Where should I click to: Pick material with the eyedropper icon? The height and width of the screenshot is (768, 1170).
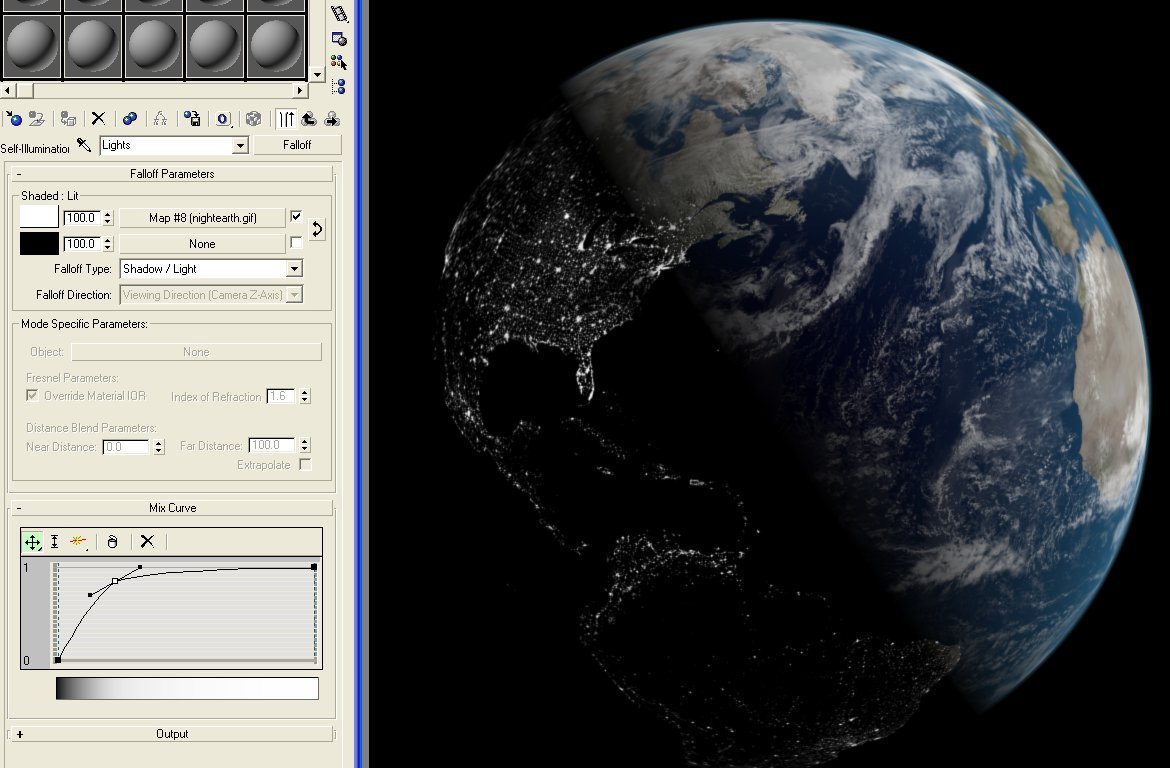click(84, 145)
